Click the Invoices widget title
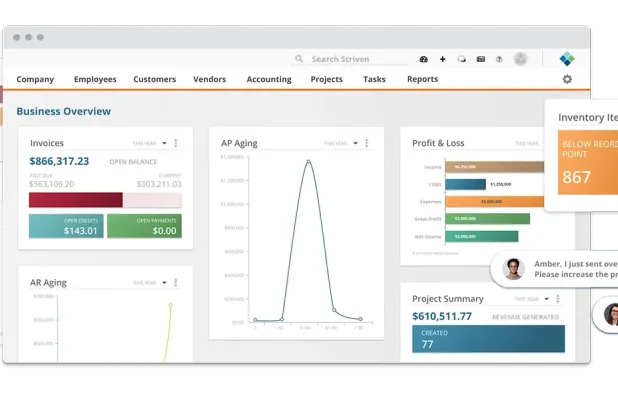618x394 pixels. pos(47,143)
